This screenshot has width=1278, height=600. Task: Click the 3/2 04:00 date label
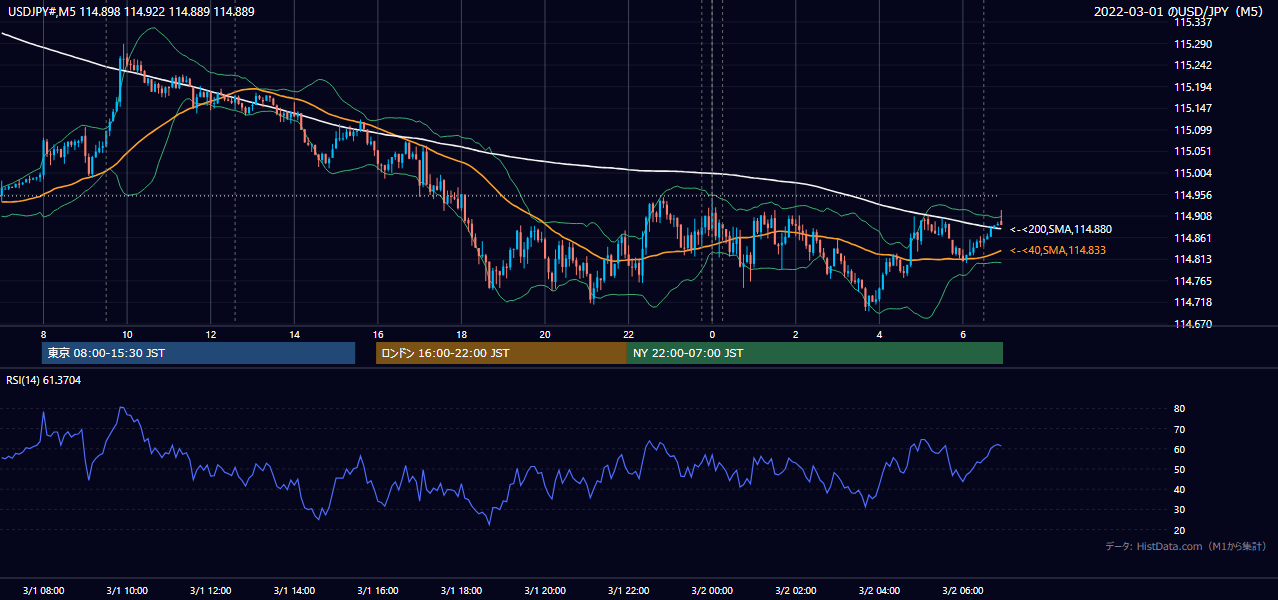pos(879,590)
